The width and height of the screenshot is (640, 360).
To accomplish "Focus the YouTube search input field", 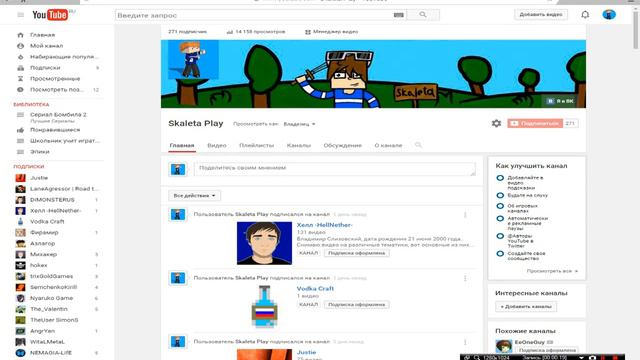I will [x=253, y=15].
